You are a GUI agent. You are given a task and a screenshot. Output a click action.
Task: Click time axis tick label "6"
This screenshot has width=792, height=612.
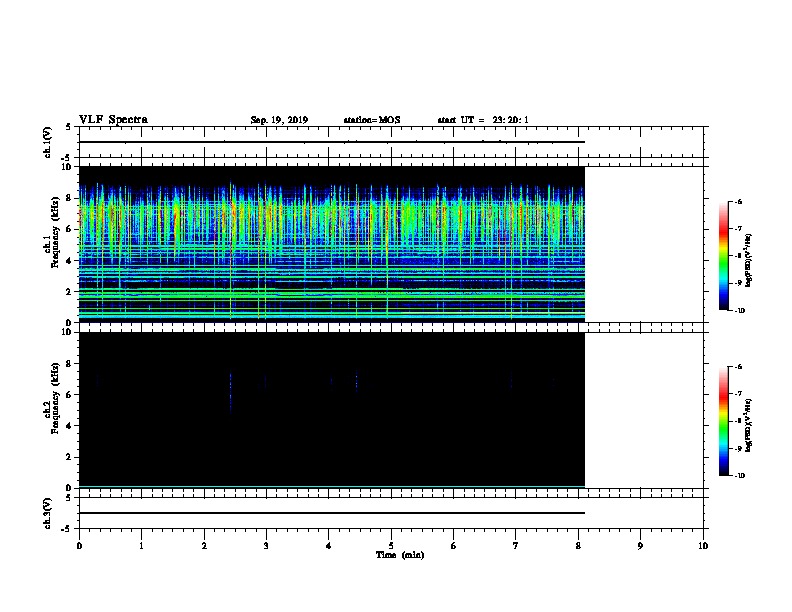(x=454, y=546)
